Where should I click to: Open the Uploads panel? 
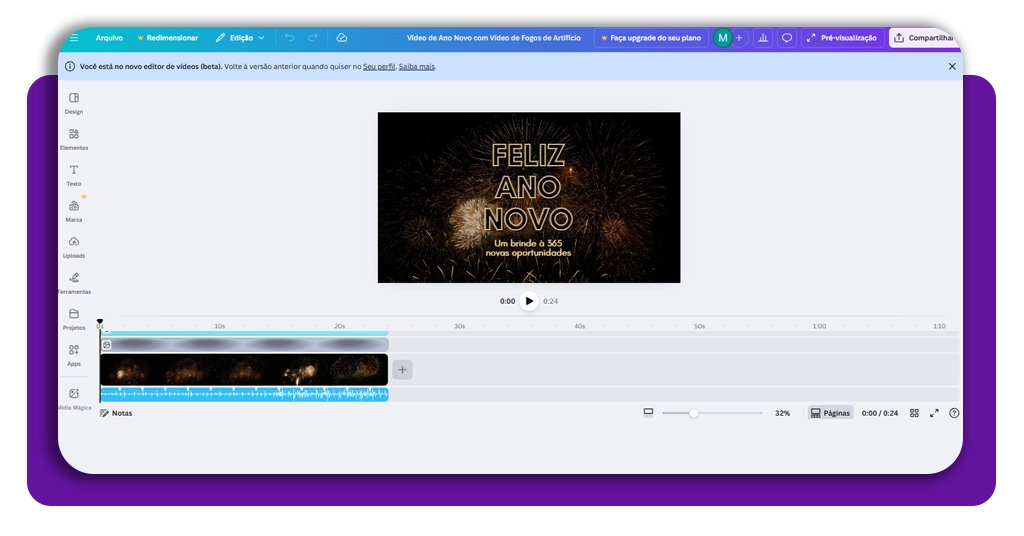point(74,246)
